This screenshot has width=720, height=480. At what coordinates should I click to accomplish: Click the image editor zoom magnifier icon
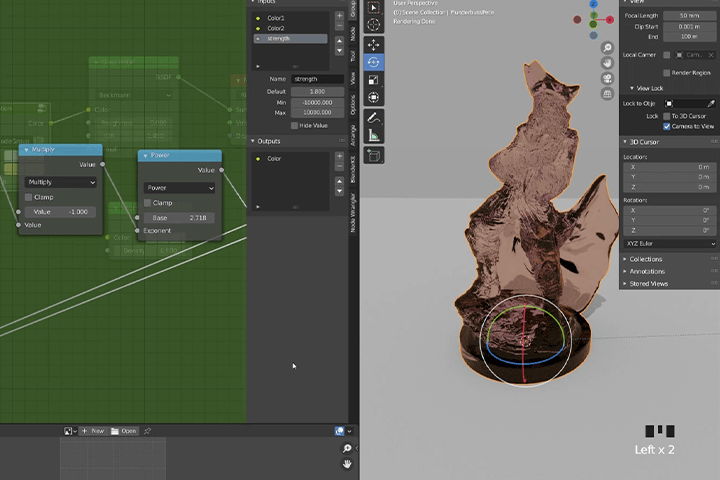click(347, 448)
